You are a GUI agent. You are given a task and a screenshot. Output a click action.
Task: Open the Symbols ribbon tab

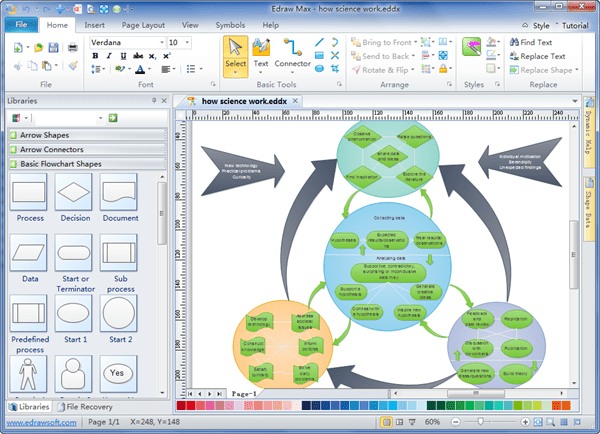(230, 25)
